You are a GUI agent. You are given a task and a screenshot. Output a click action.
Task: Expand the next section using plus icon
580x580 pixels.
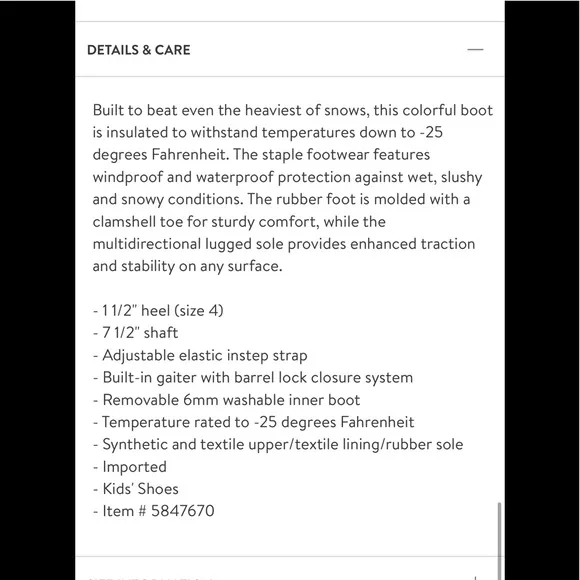475,578
